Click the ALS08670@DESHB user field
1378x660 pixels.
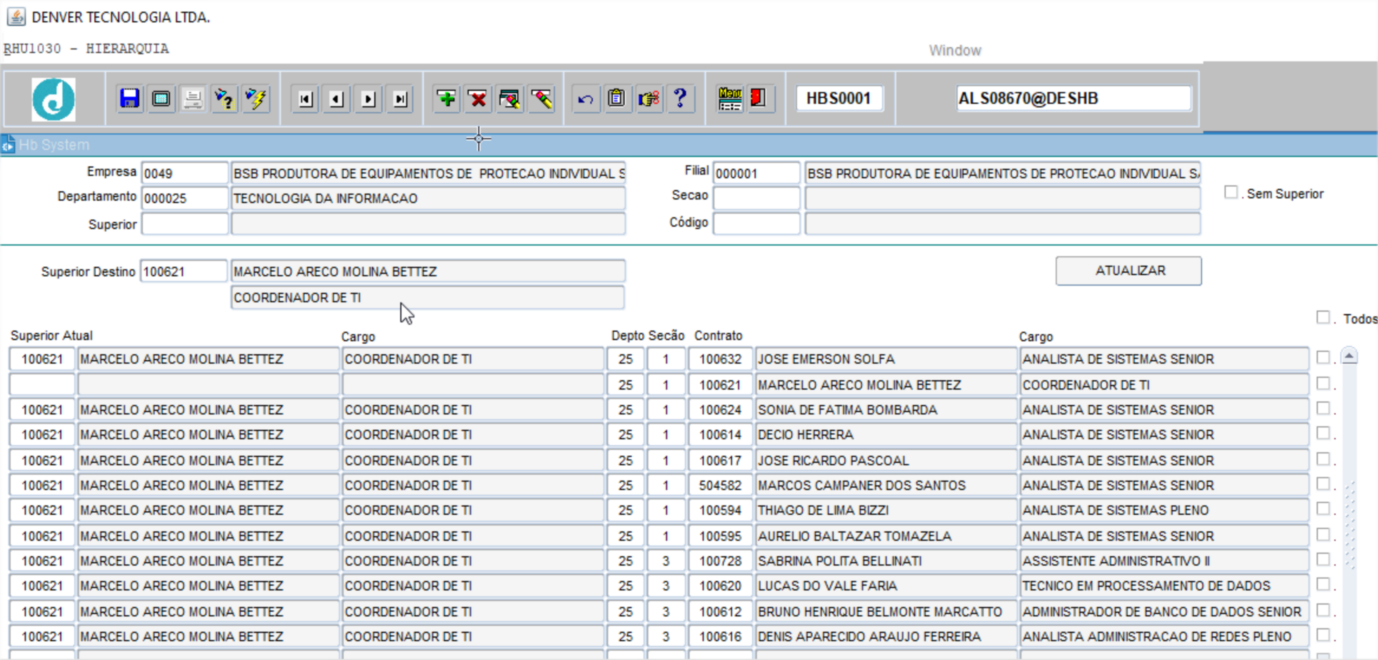click(x=1074, y=98)
